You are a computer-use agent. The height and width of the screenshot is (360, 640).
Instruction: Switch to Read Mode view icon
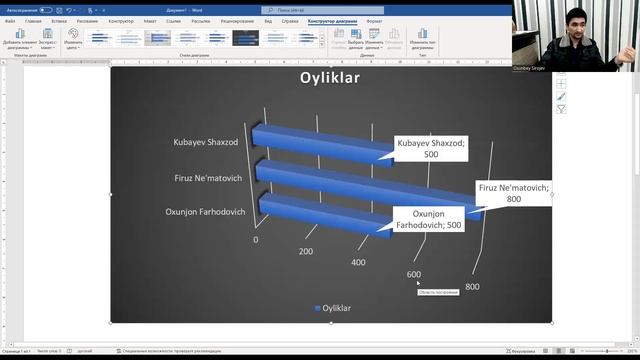[546, 351]
